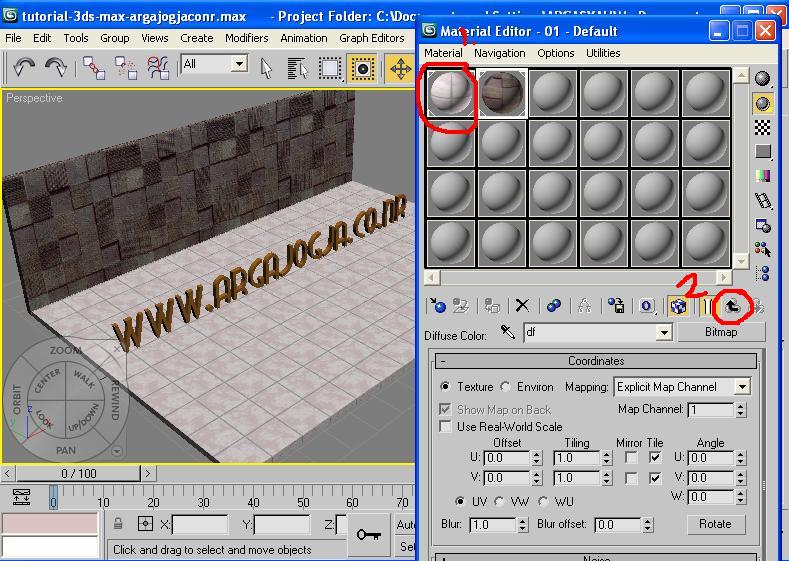This screenshot has width=789, height=561.
Task: Click Video Color Check icon
Action: [x=763, y=176]
